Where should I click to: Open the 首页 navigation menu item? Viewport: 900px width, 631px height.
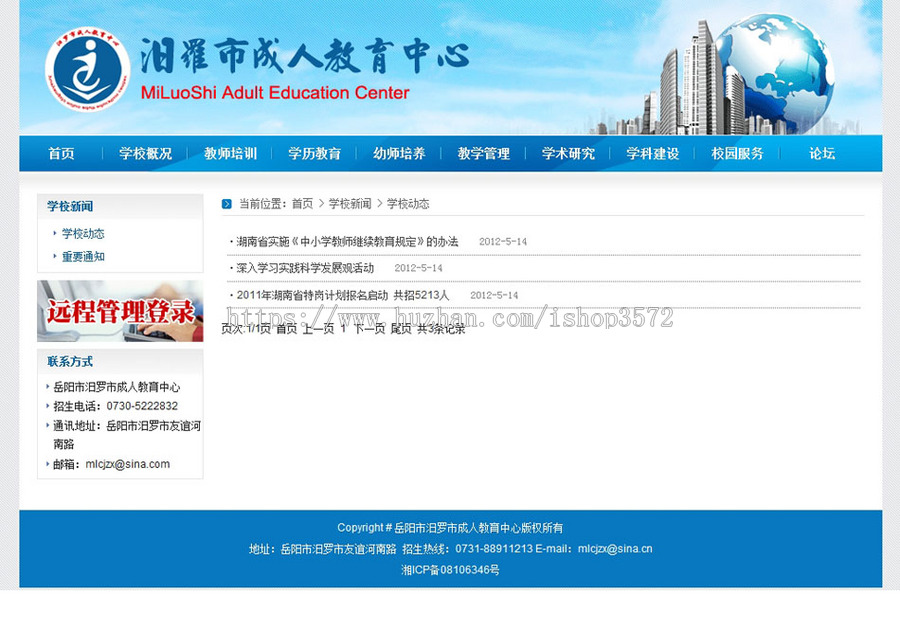(x=61, y=153)
